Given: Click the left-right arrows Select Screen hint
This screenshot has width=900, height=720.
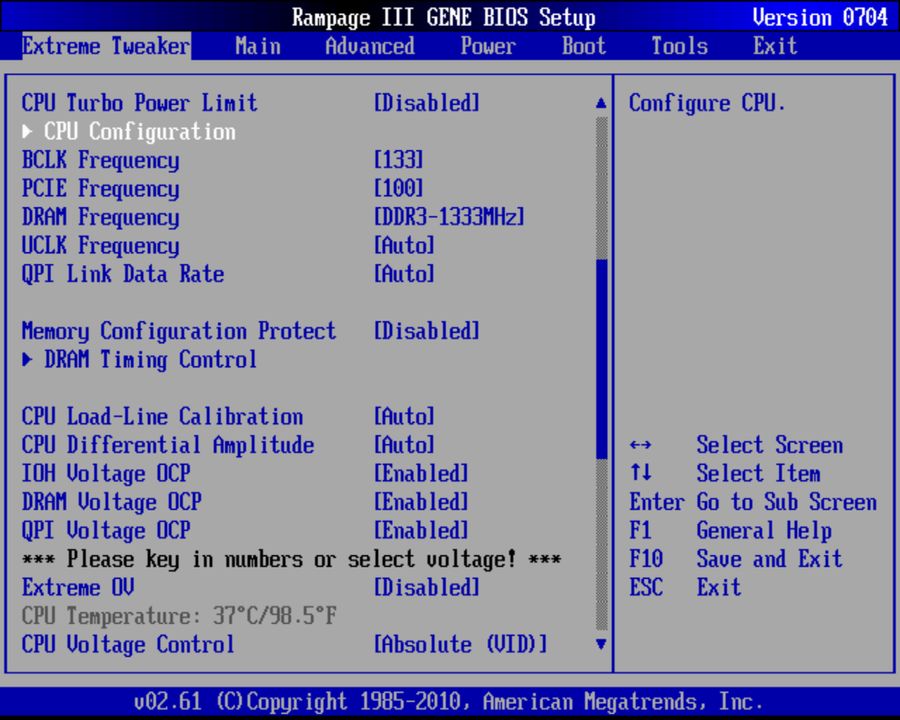Looking at the screenshot, I should point(736,445).
